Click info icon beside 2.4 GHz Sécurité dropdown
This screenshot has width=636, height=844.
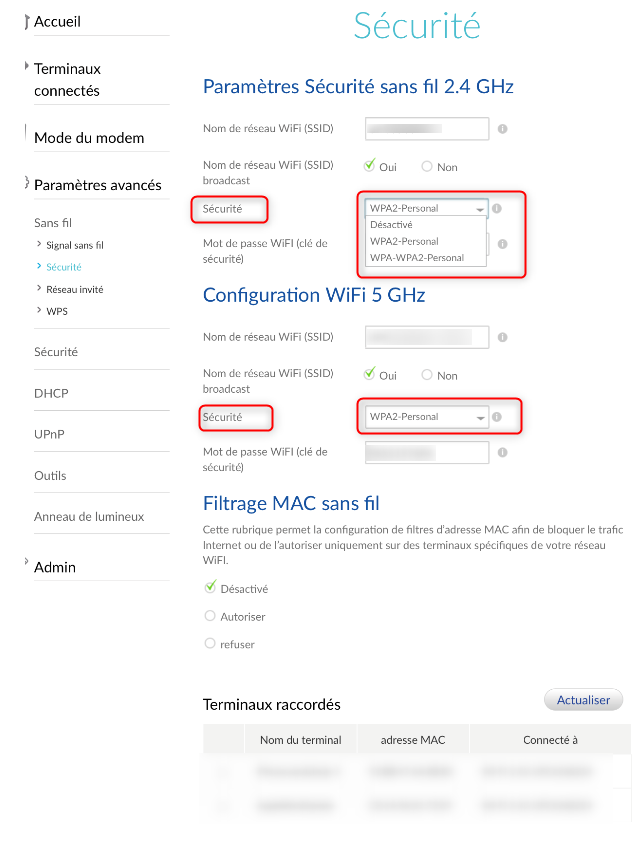pyautogui.click(x=497, y=208)
